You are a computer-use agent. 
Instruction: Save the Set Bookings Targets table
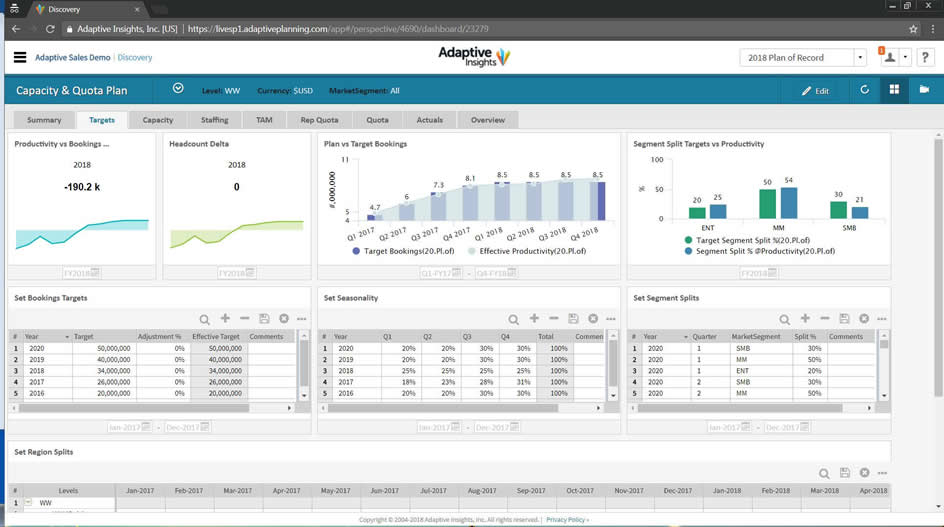(x=264, y=318)
